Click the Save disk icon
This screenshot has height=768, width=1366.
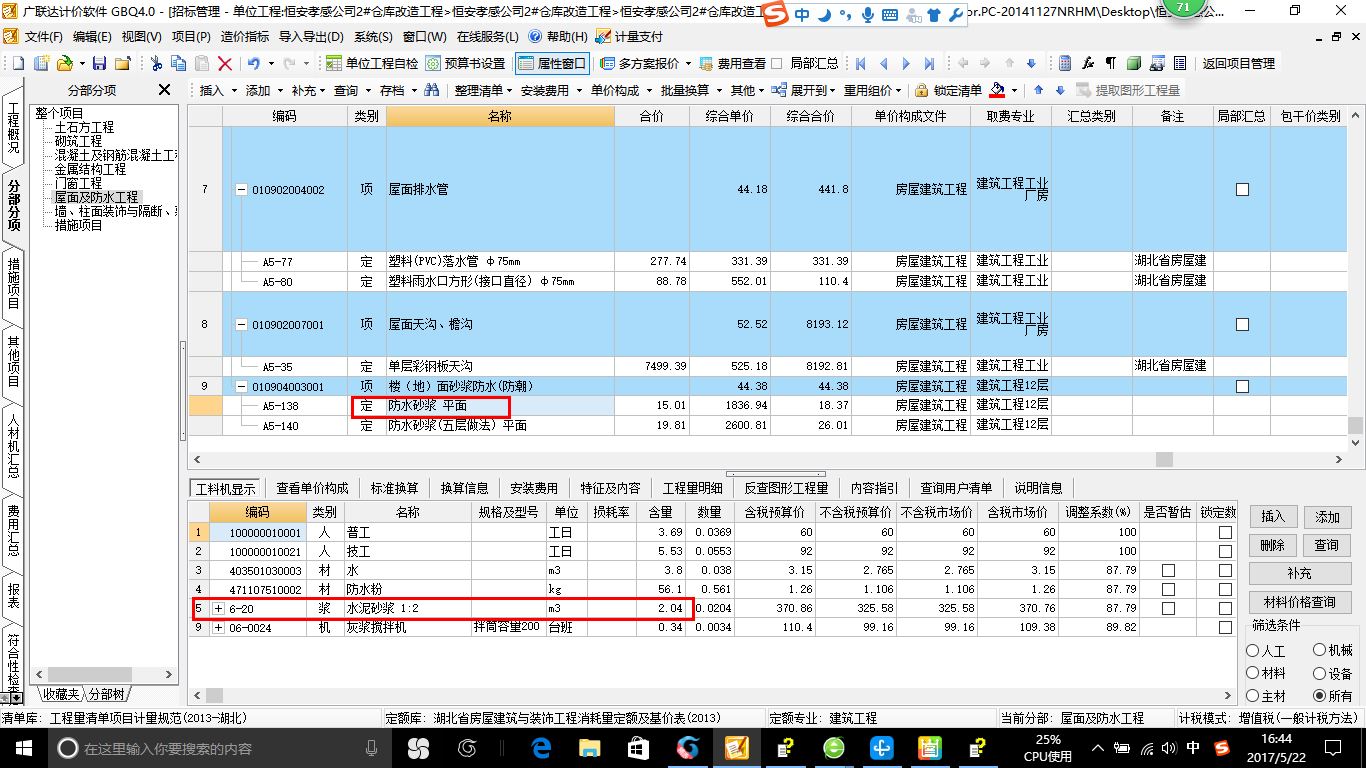pyautogui.click(x=99, y=63)
